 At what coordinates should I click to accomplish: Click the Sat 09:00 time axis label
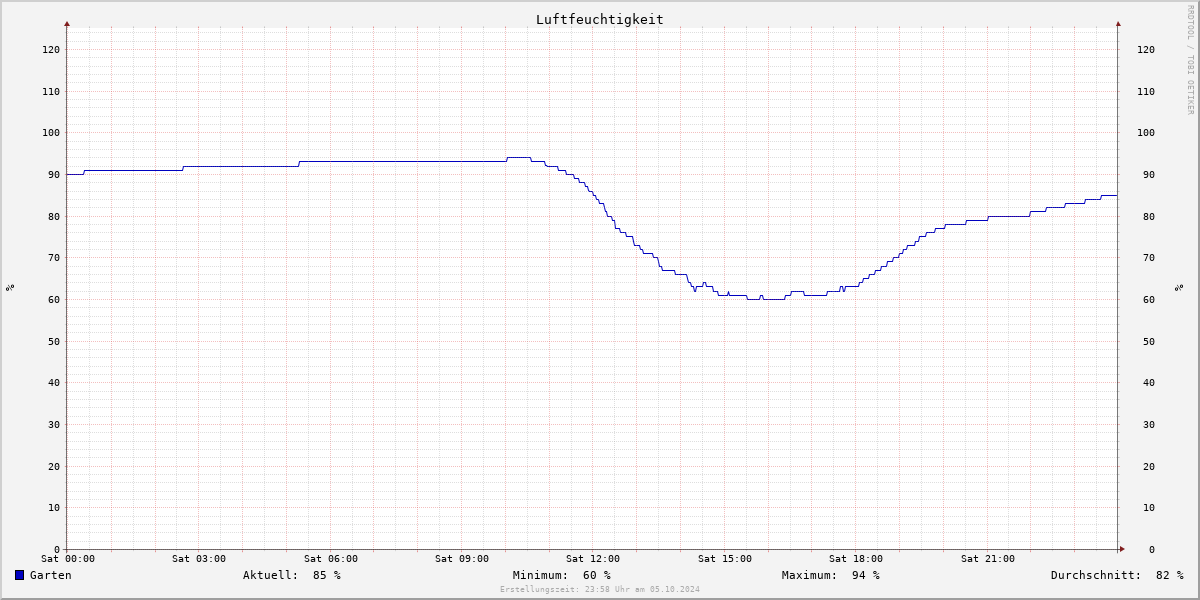(462, 559)
